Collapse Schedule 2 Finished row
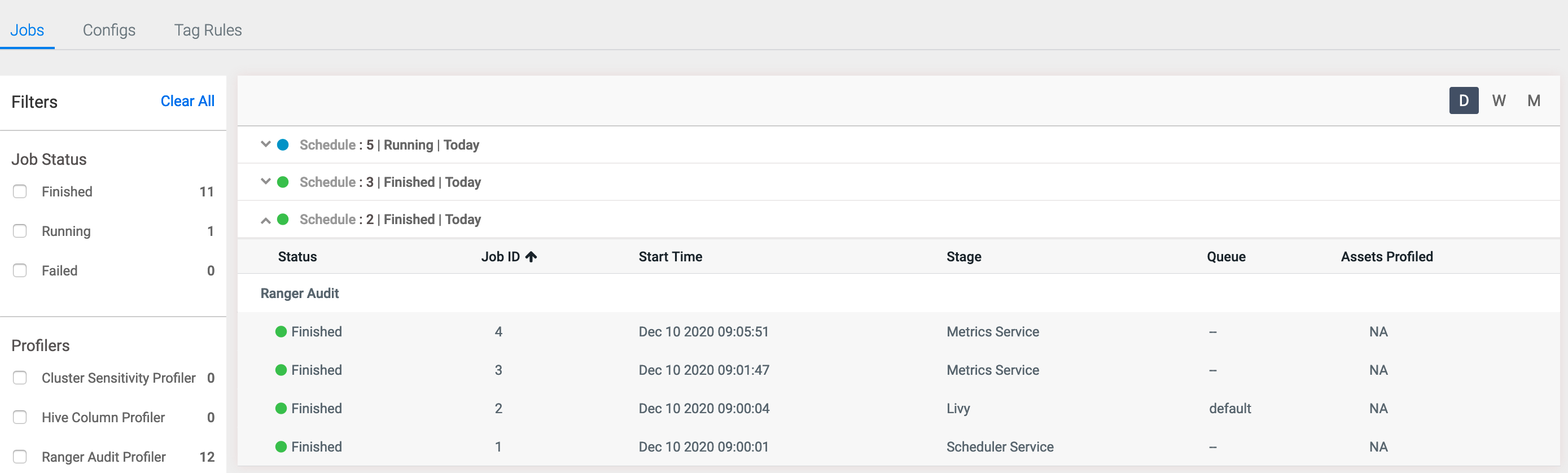The width and height of the screenshot is (1568, 473). point(265,220)
